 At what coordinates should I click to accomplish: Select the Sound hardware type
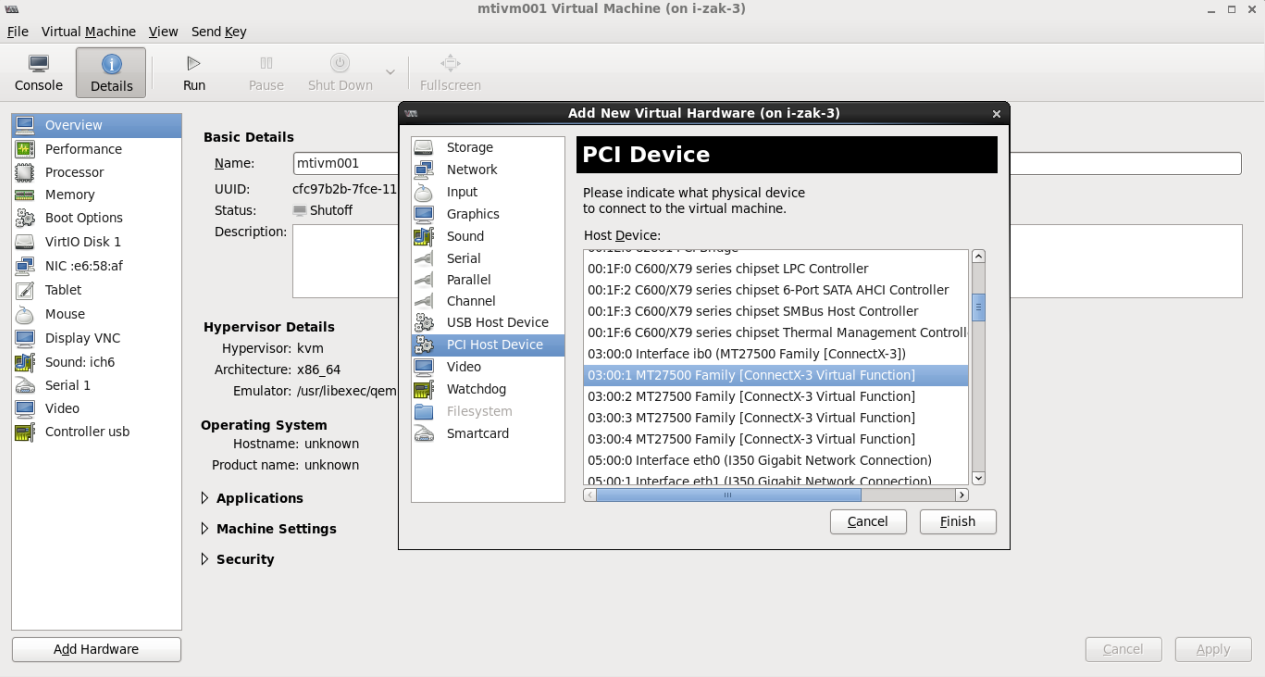click(464, 235)
